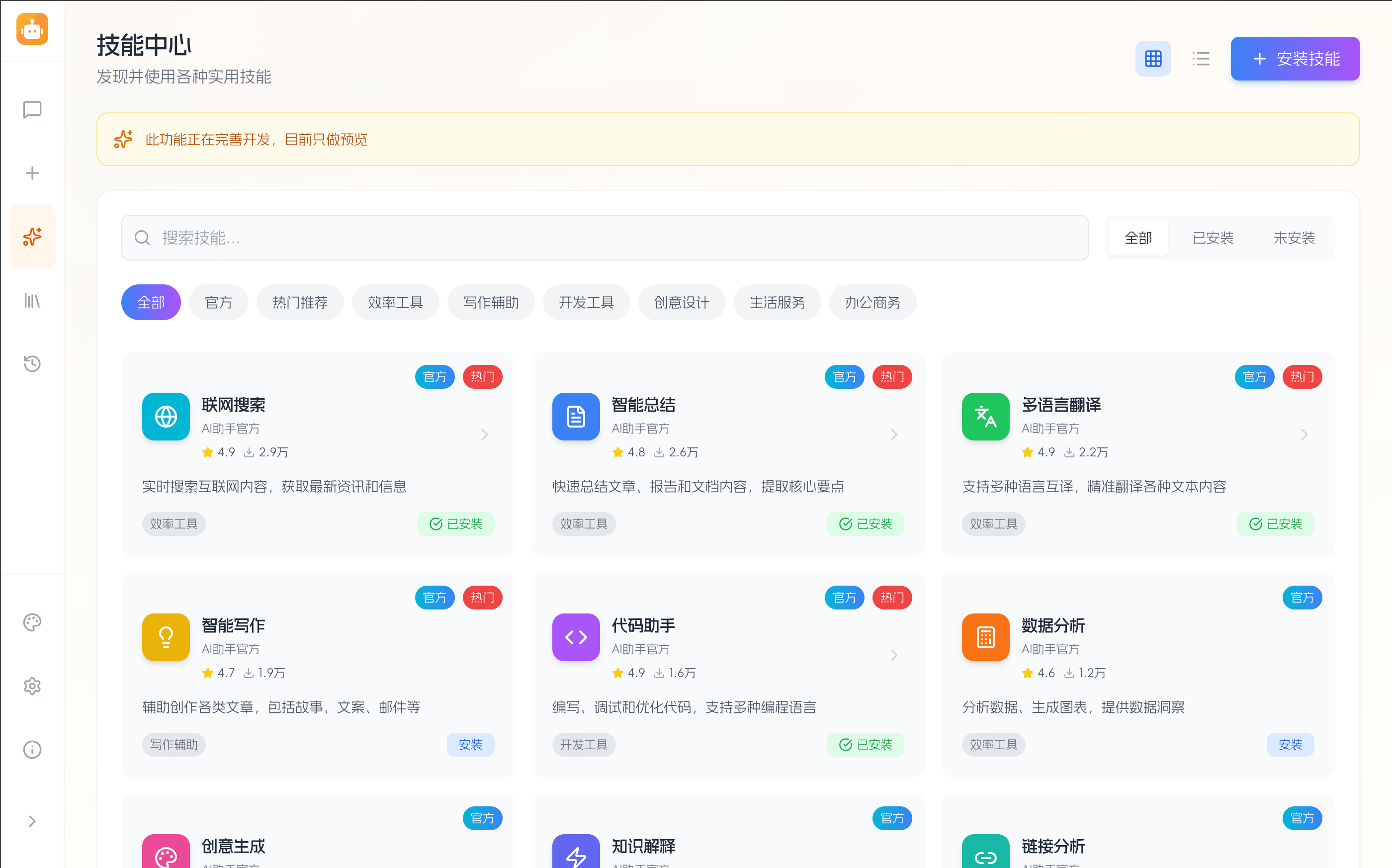Click the 创意生成 palette icon
Viewport: 1392px width, 868px height.
pyautogui.click(x=166, y=852)
